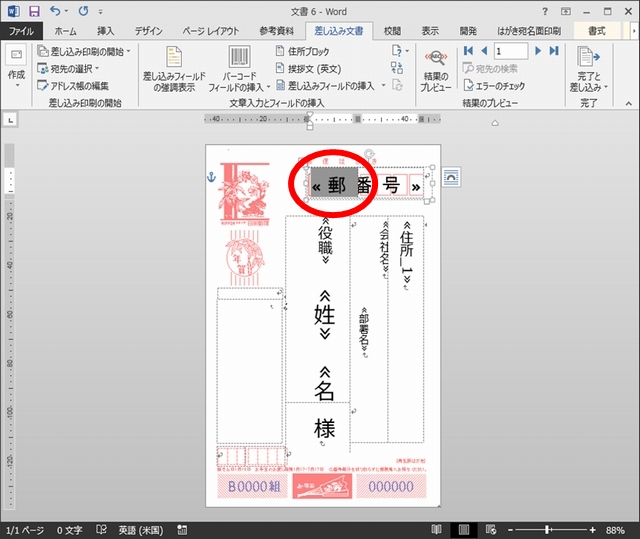The image size is (640, 539).
Task: Click the 様 honorific text
Action: pos(324,428)
